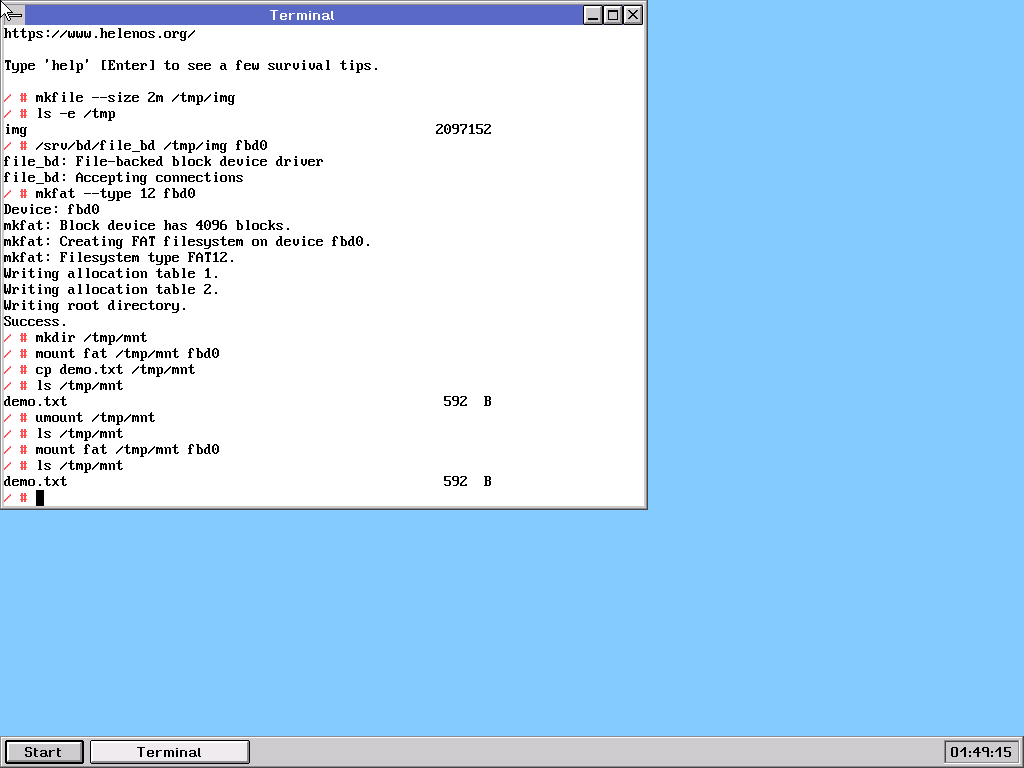Click the blinking cursor at the prompt
Image resolution: width=1024 pixels, height=768 pixels.
coord(40,498)
